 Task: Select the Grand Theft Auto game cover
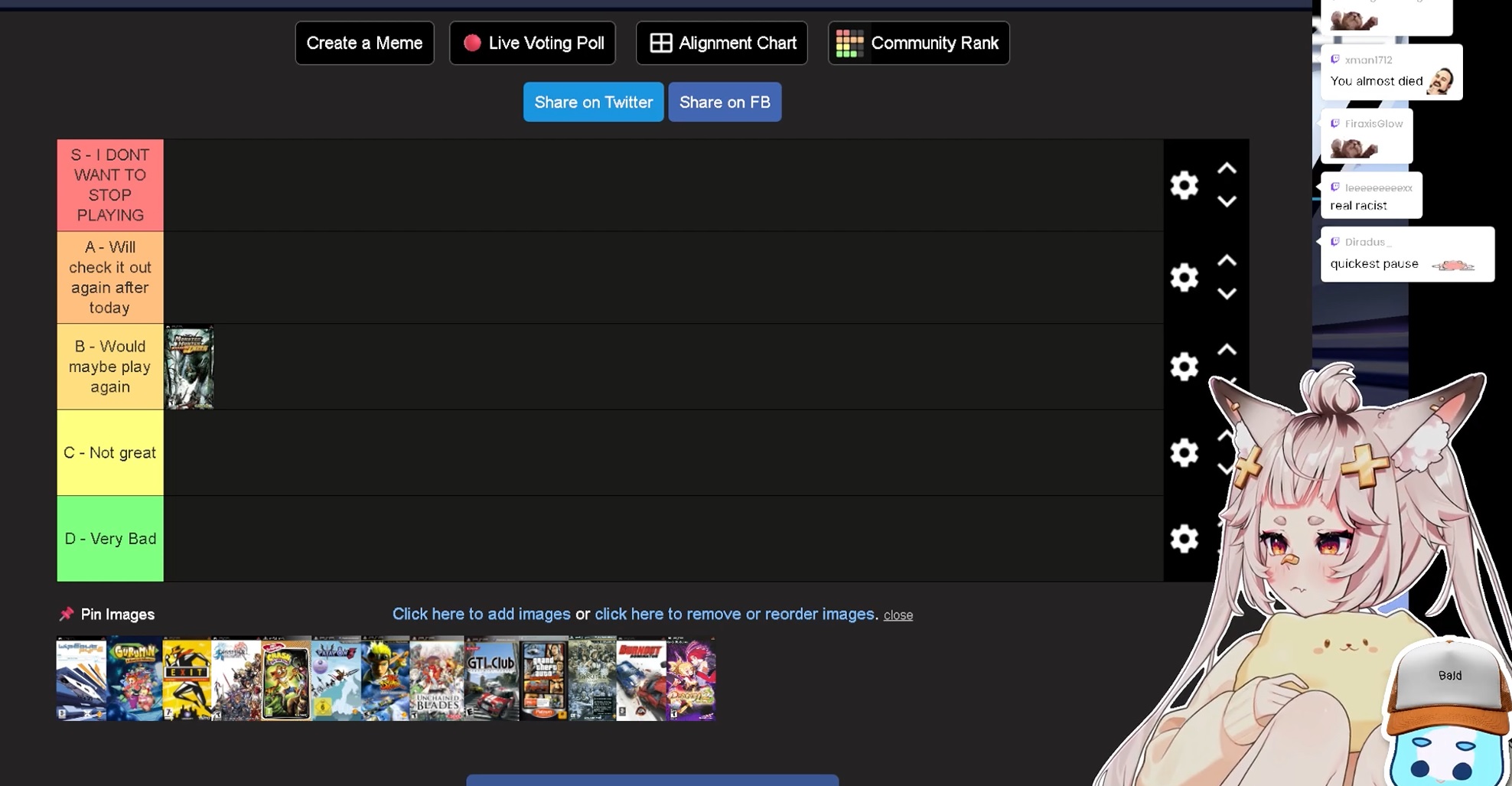(544, 679)
